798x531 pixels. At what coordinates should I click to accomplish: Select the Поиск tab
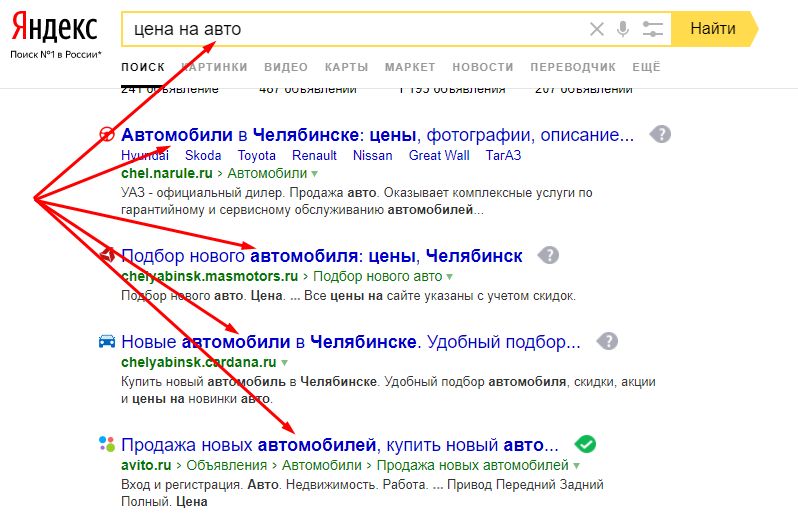click(x=143, y=67)
